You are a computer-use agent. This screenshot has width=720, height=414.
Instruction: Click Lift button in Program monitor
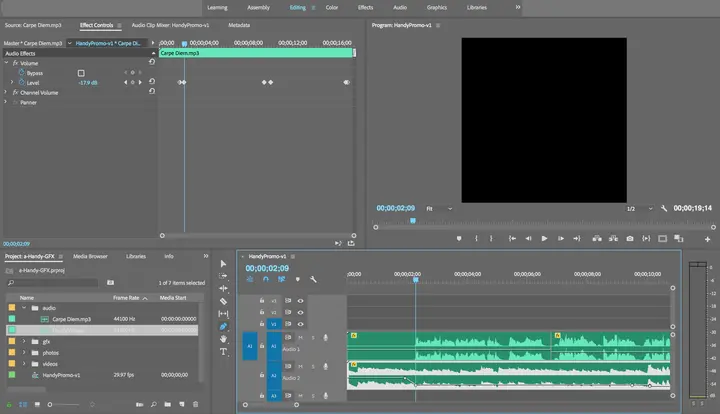point(597,239)
